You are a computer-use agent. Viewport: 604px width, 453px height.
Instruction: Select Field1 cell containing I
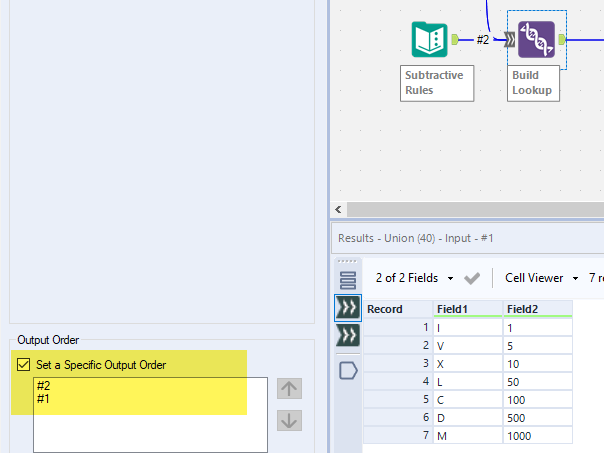click(468, 328)
